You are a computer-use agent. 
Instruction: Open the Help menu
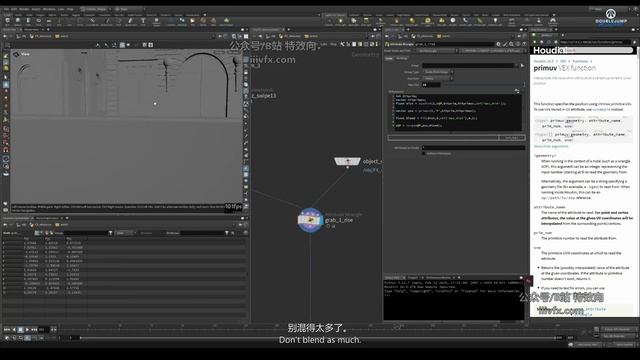click(70, 9)
